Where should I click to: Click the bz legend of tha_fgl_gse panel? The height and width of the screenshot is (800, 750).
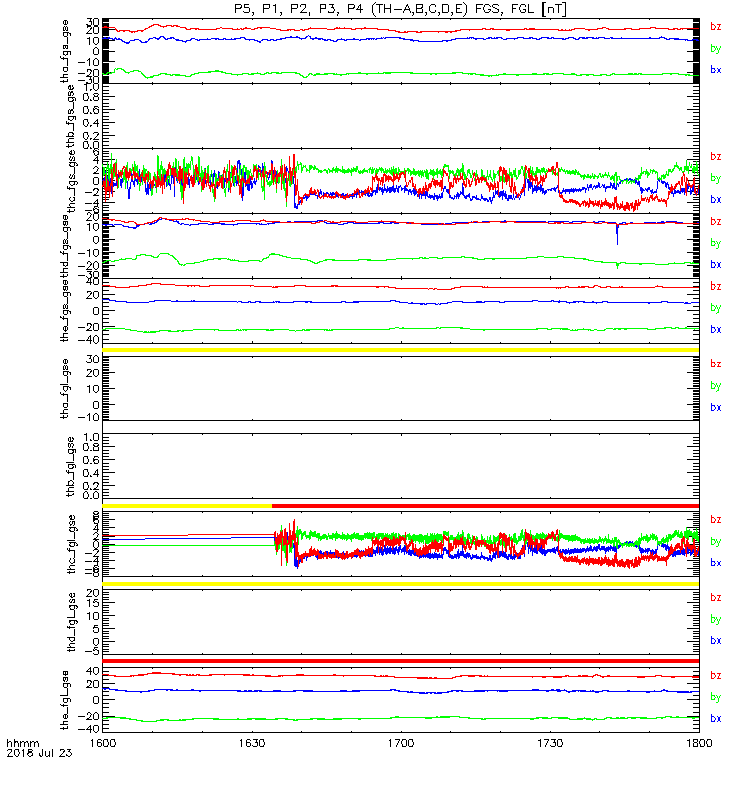[716, 364]
